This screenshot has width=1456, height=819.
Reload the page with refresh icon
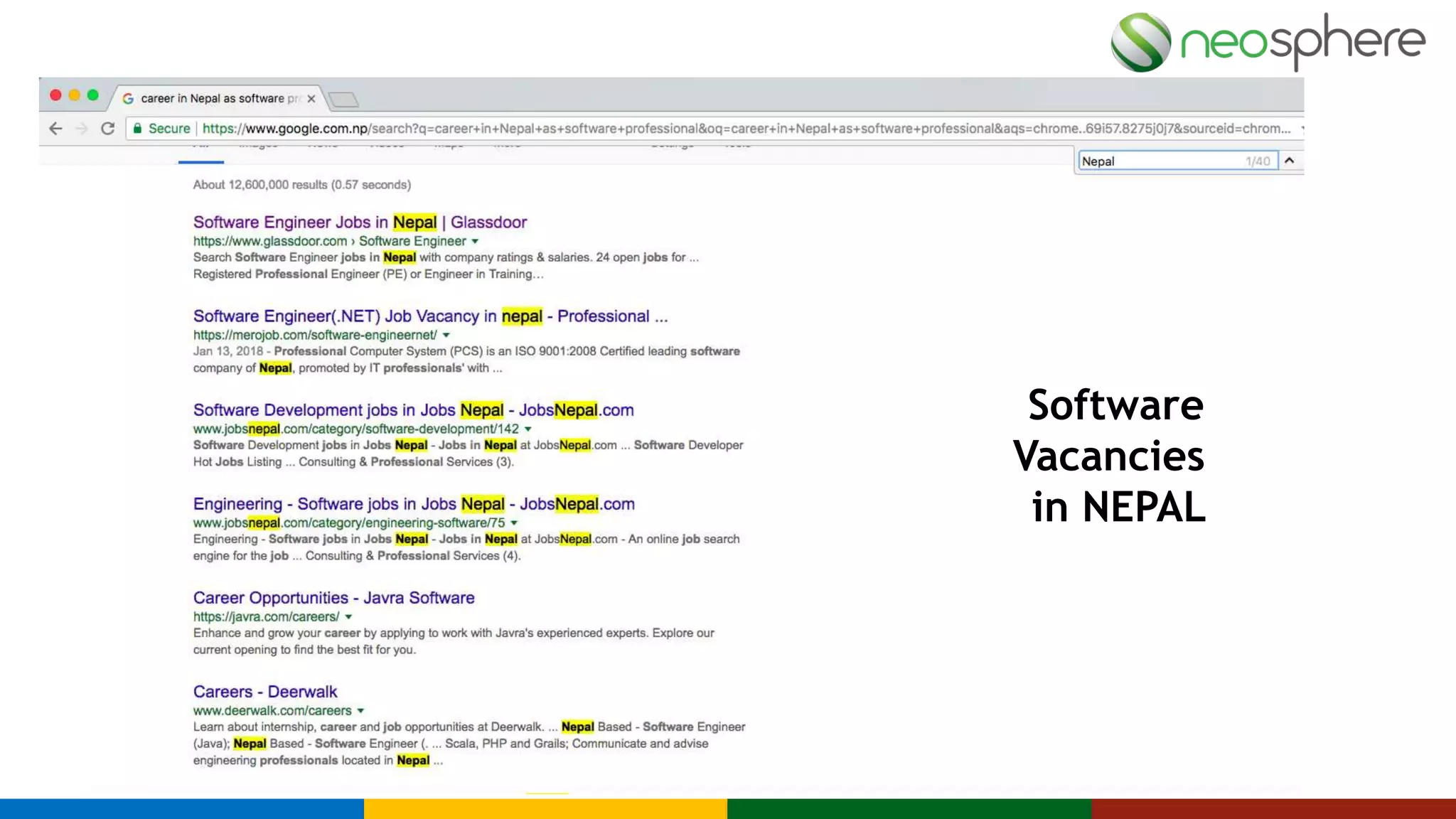tap(108, 129)
